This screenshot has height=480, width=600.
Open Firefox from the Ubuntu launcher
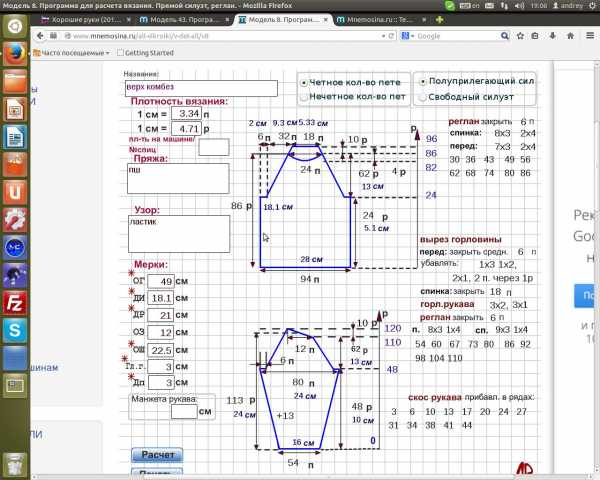(14, 55)
